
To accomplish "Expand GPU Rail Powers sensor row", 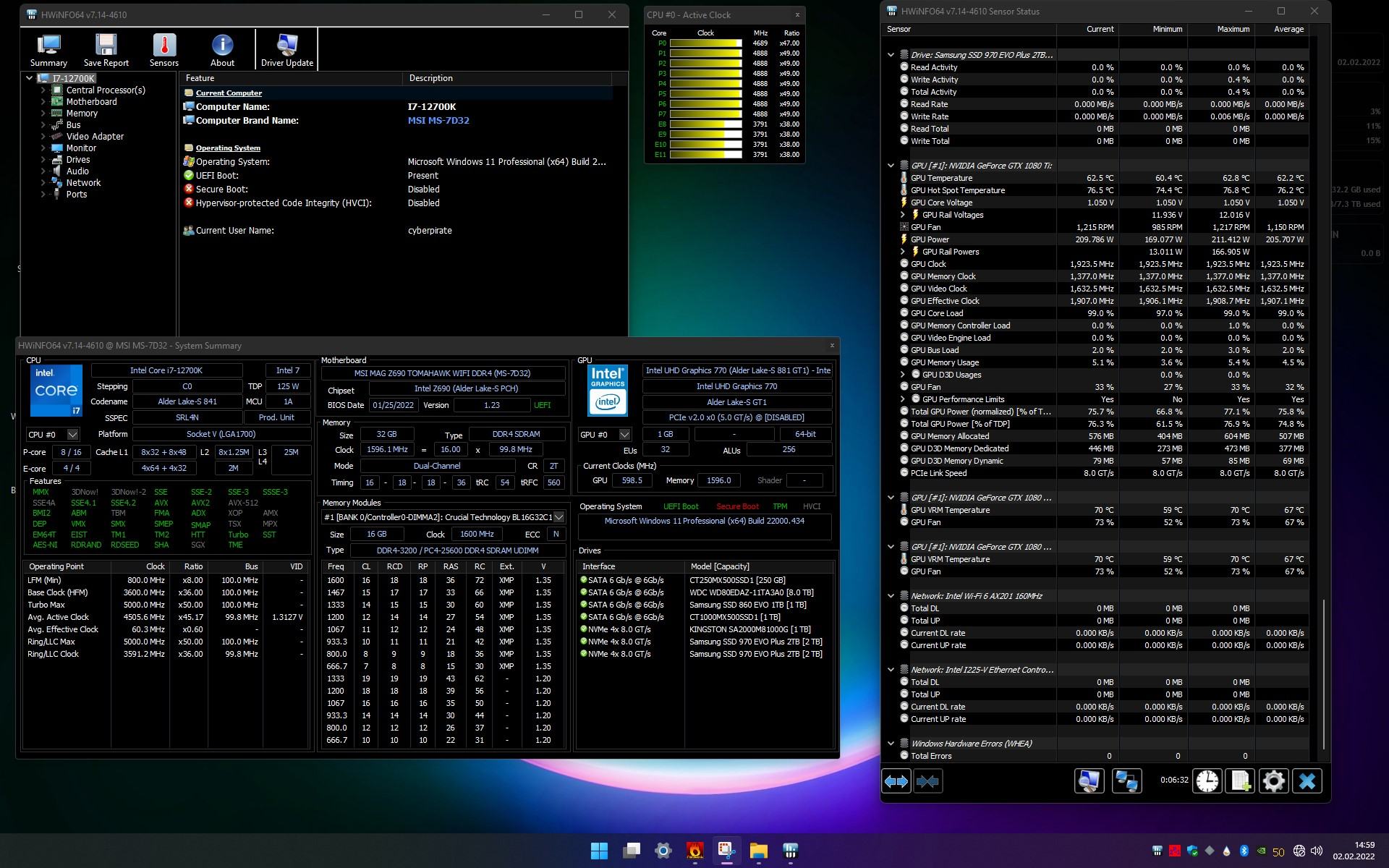I will 902,252.
